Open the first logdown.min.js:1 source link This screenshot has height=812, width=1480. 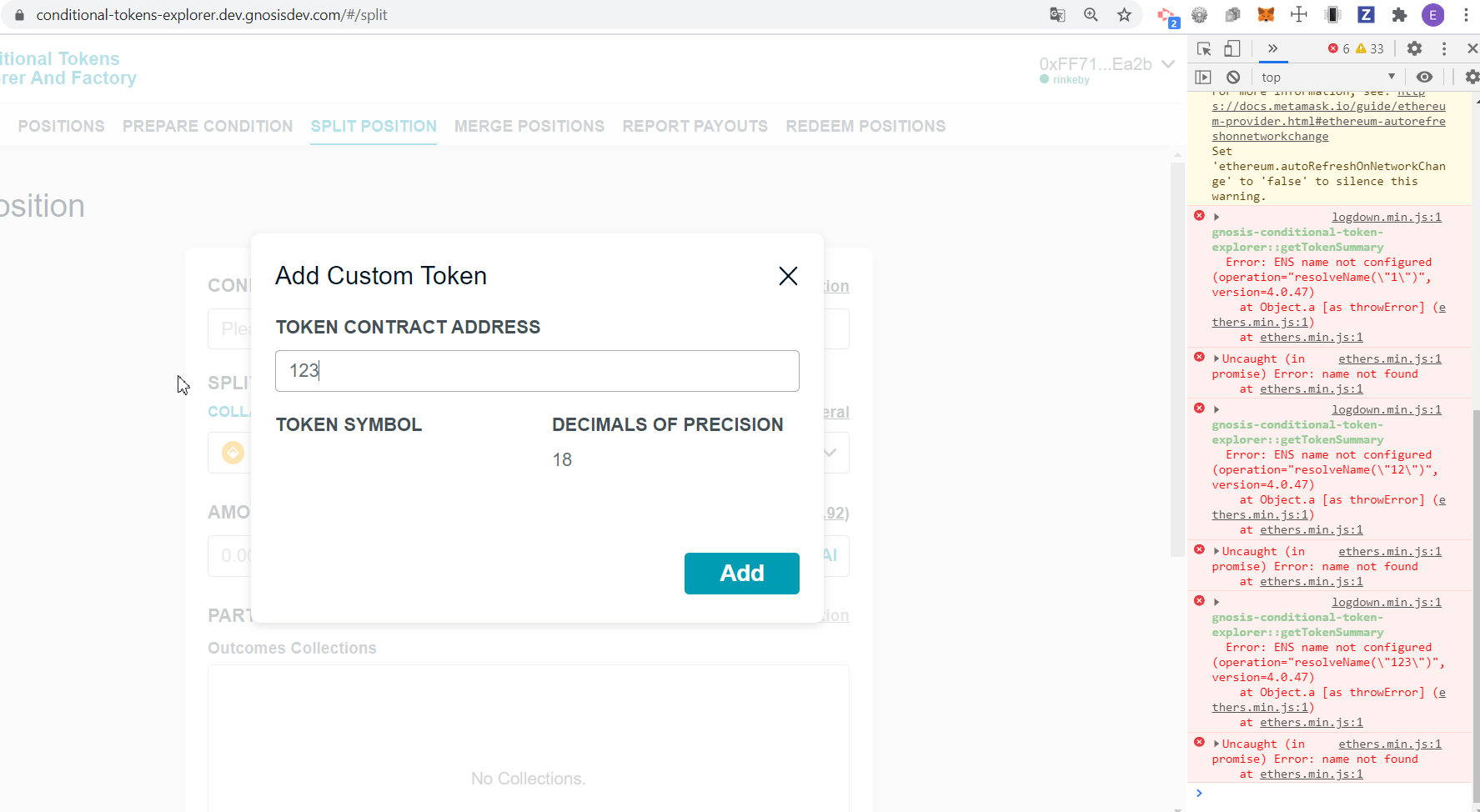[1387, 217]
